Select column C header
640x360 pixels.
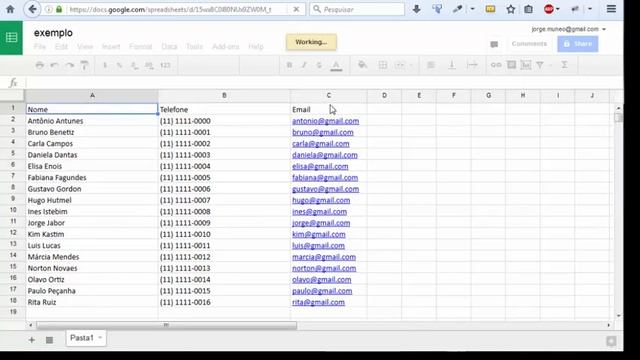(x=329, y=96)
